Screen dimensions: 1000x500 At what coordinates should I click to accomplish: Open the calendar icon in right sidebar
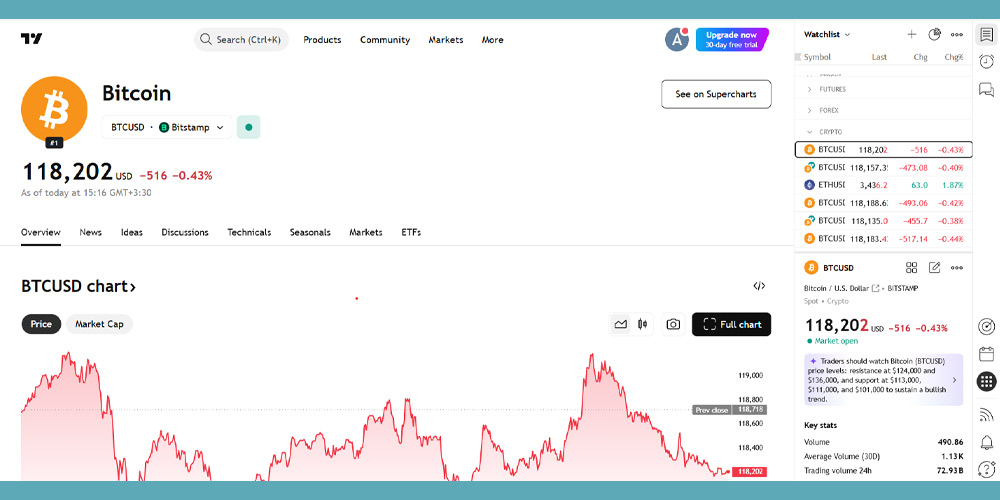(986, 353)
